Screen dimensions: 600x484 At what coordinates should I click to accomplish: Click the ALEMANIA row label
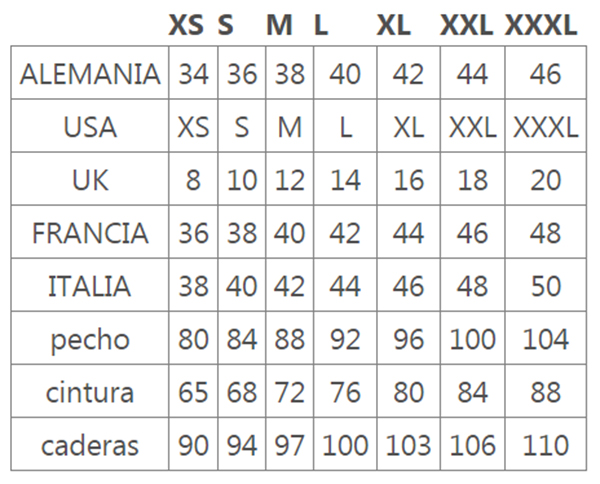click(90, 74)
